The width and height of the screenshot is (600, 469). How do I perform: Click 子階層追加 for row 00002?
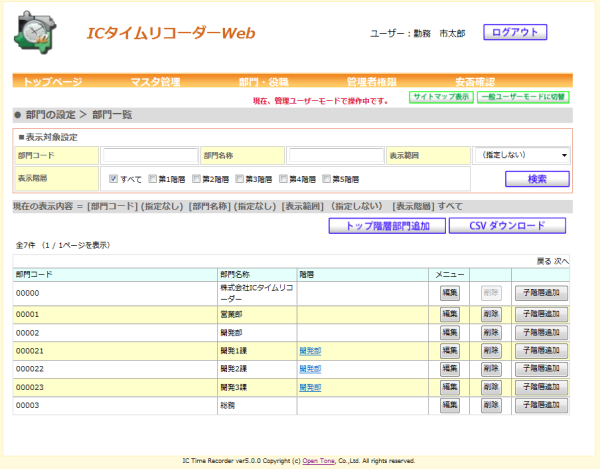click(x=541, y=332)
